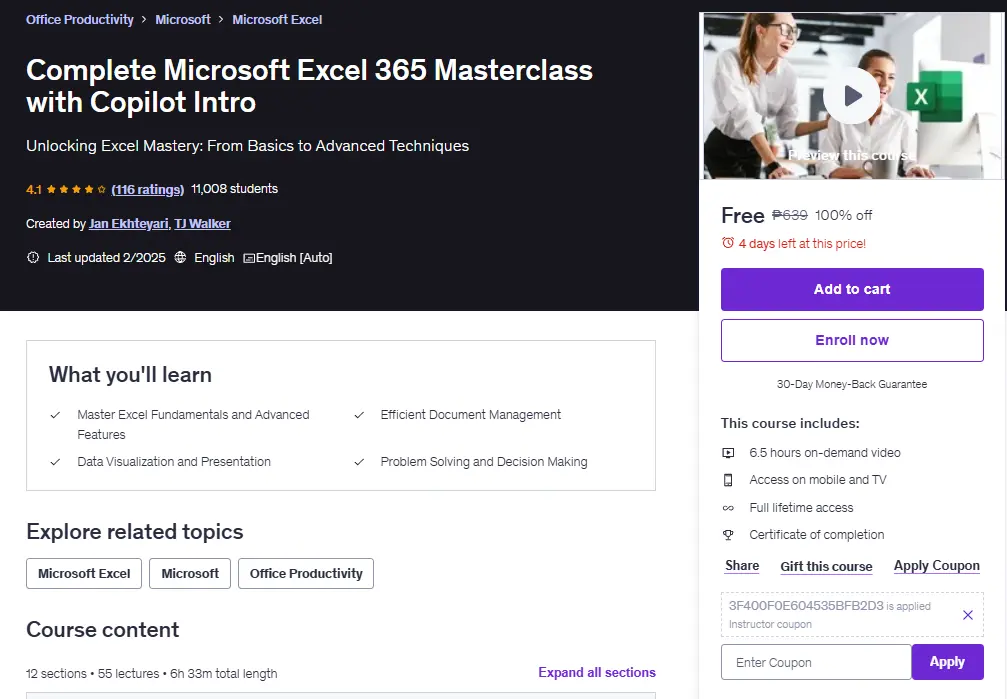Click Apply Coupon link

tap(936, 566)
